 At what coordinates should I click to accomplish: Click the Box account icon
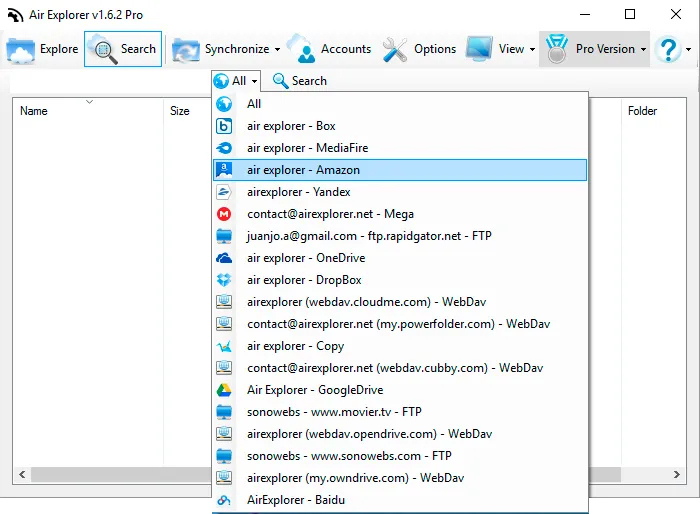[224, 126]
